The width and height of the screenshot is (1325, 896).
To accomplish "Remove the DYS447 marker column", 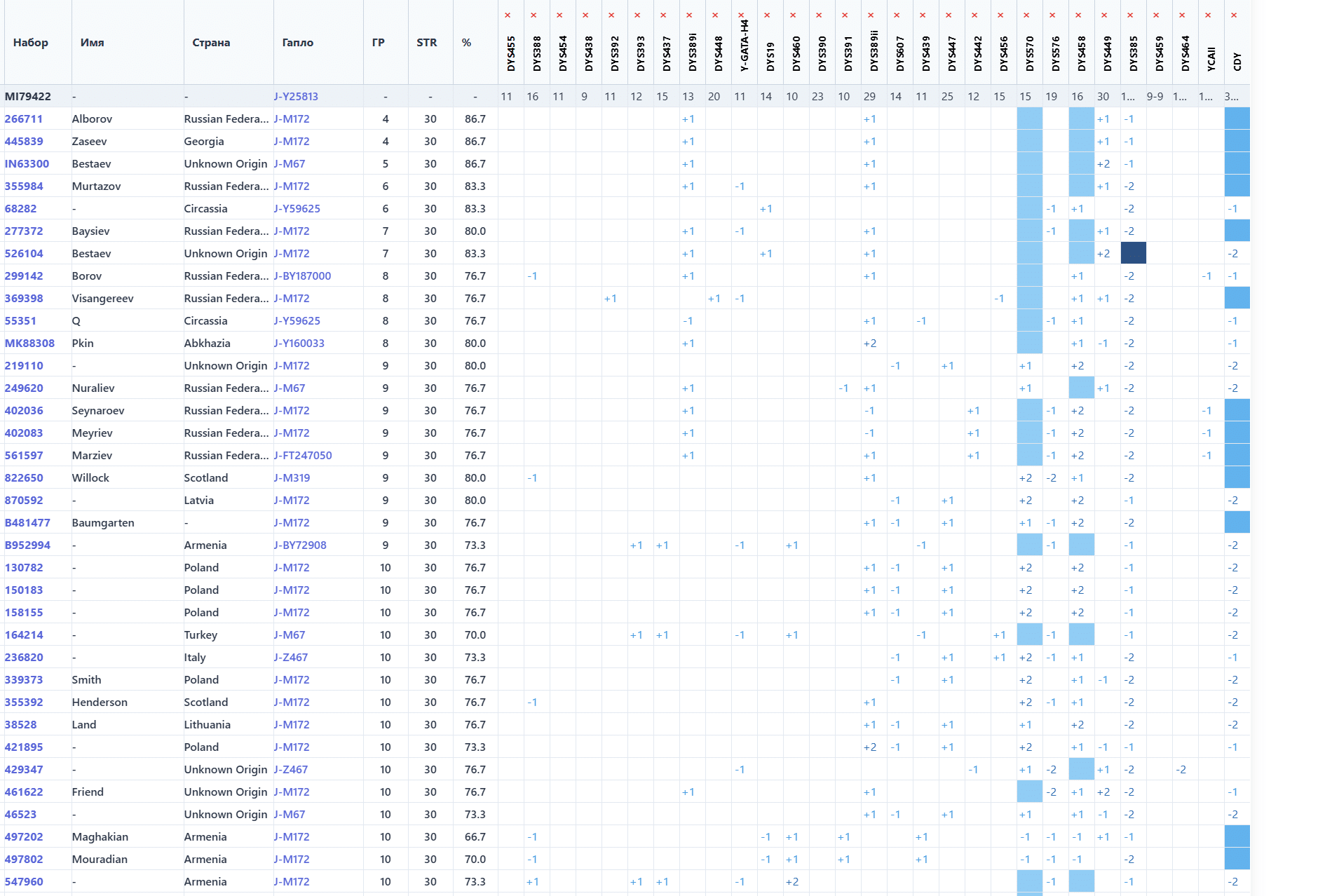I will [x=949, y=15].
